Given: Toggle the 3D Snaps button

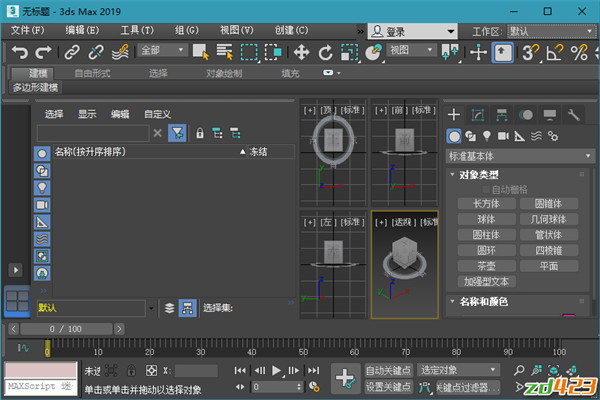Looking at the screenshot, I should pyautogui.click(x=530, y=52).
